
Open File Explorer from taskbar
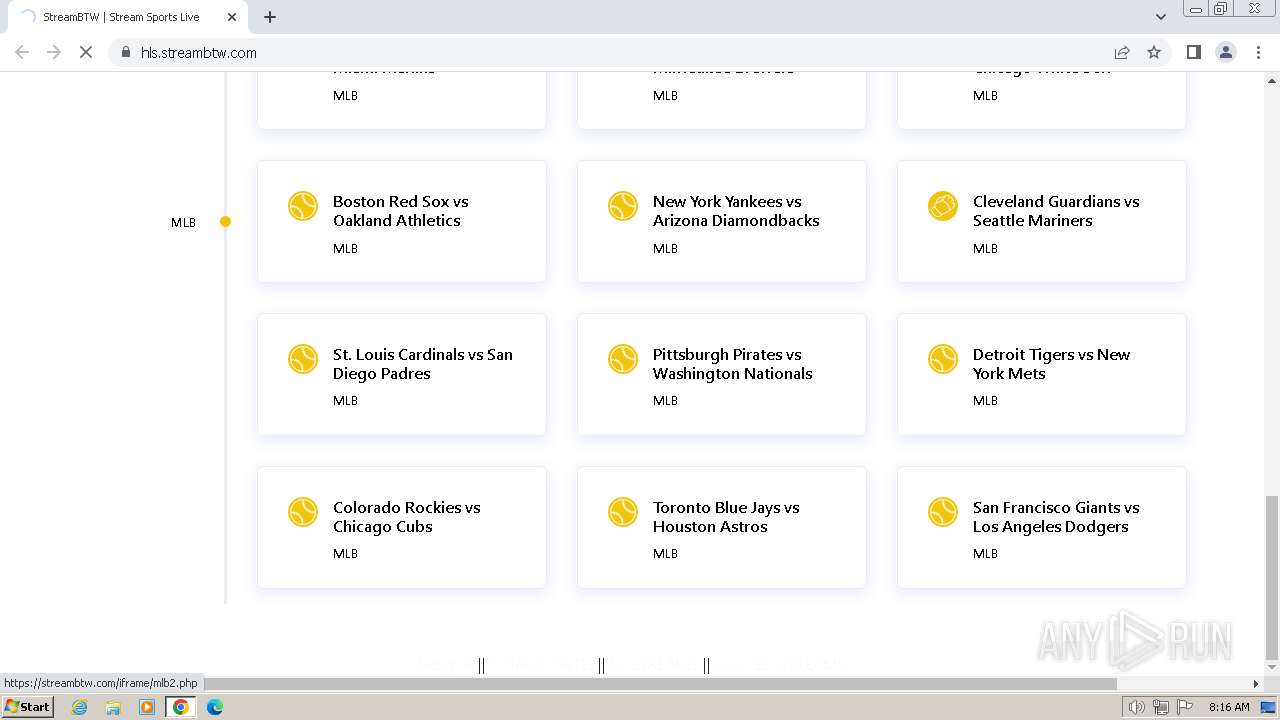[113, 707]
